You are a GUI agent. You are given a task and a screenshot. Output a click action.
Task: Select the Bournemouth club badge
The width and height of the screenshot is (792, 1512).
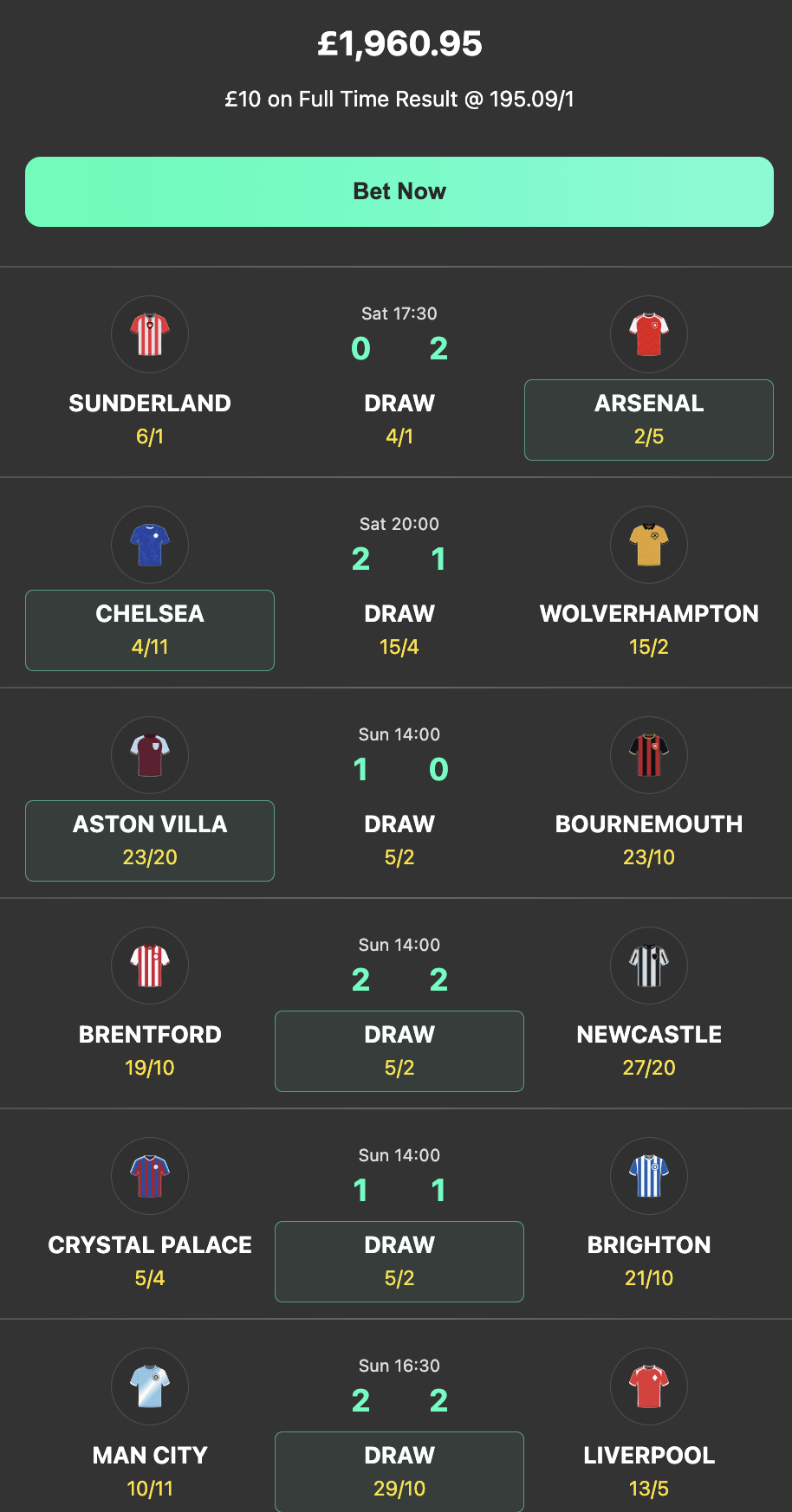(x=648, y=755)
